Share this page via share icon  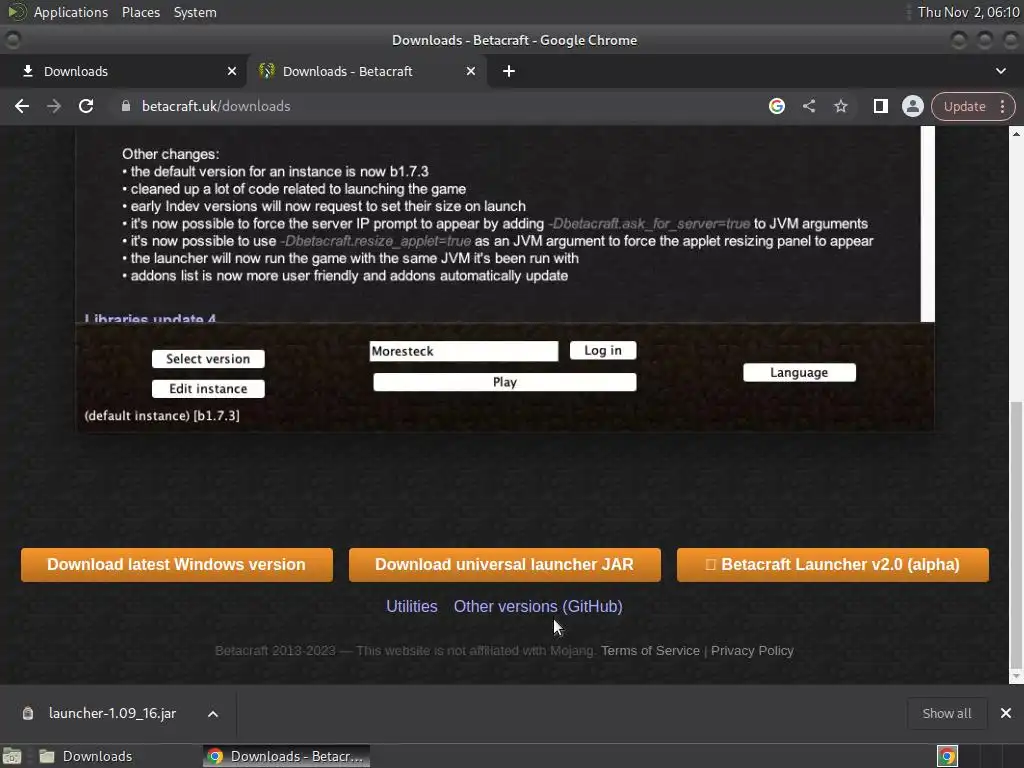click(x=809, y=106)
